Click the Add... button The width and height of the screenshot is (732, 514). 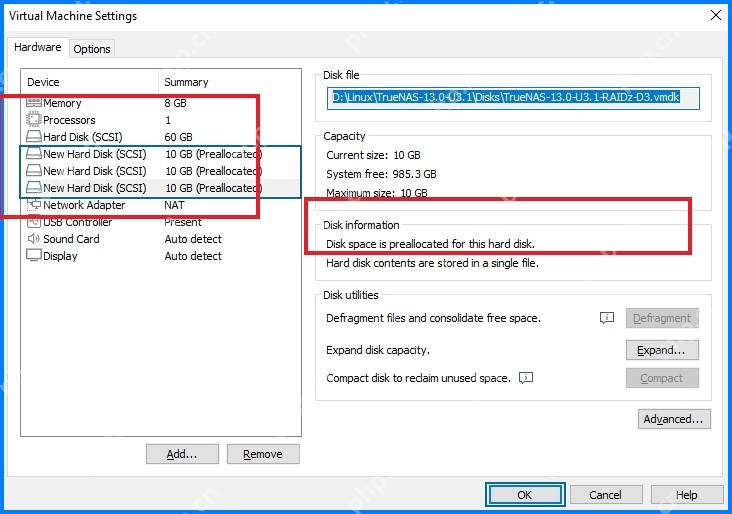[x=182, y=454]
